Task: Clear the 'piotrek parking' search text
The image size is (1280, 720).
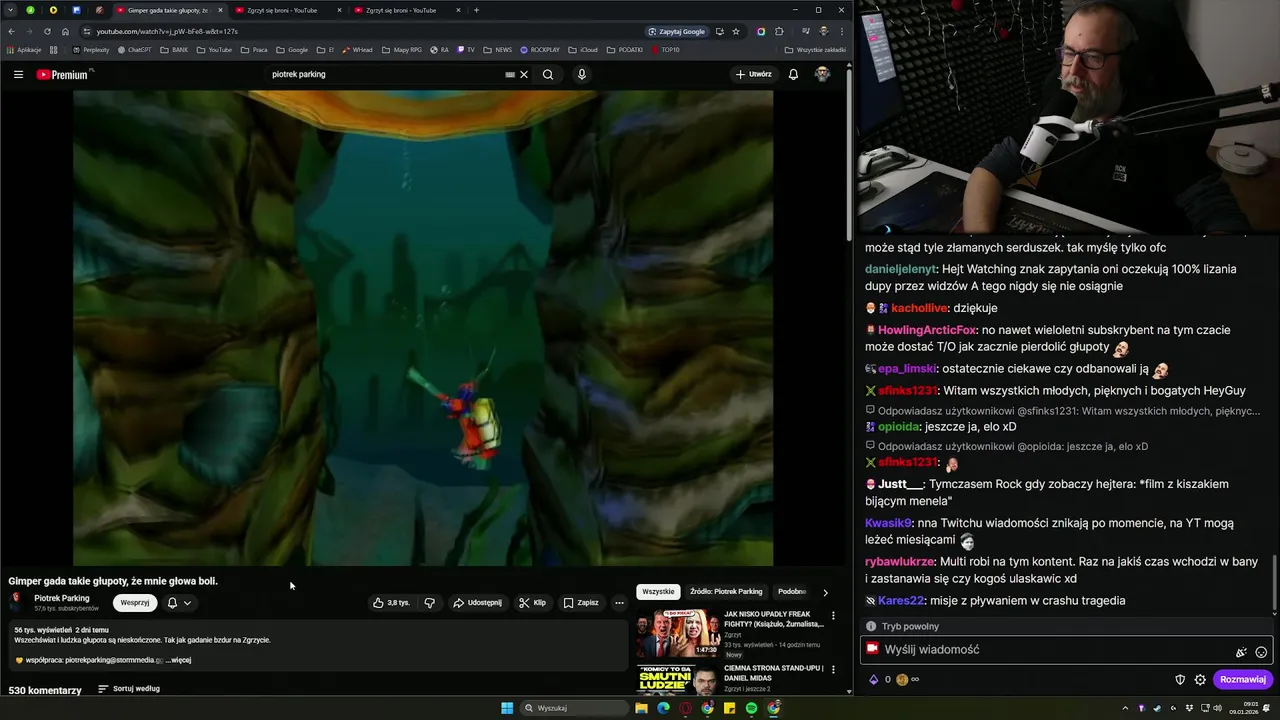Action: pos(524,74)
